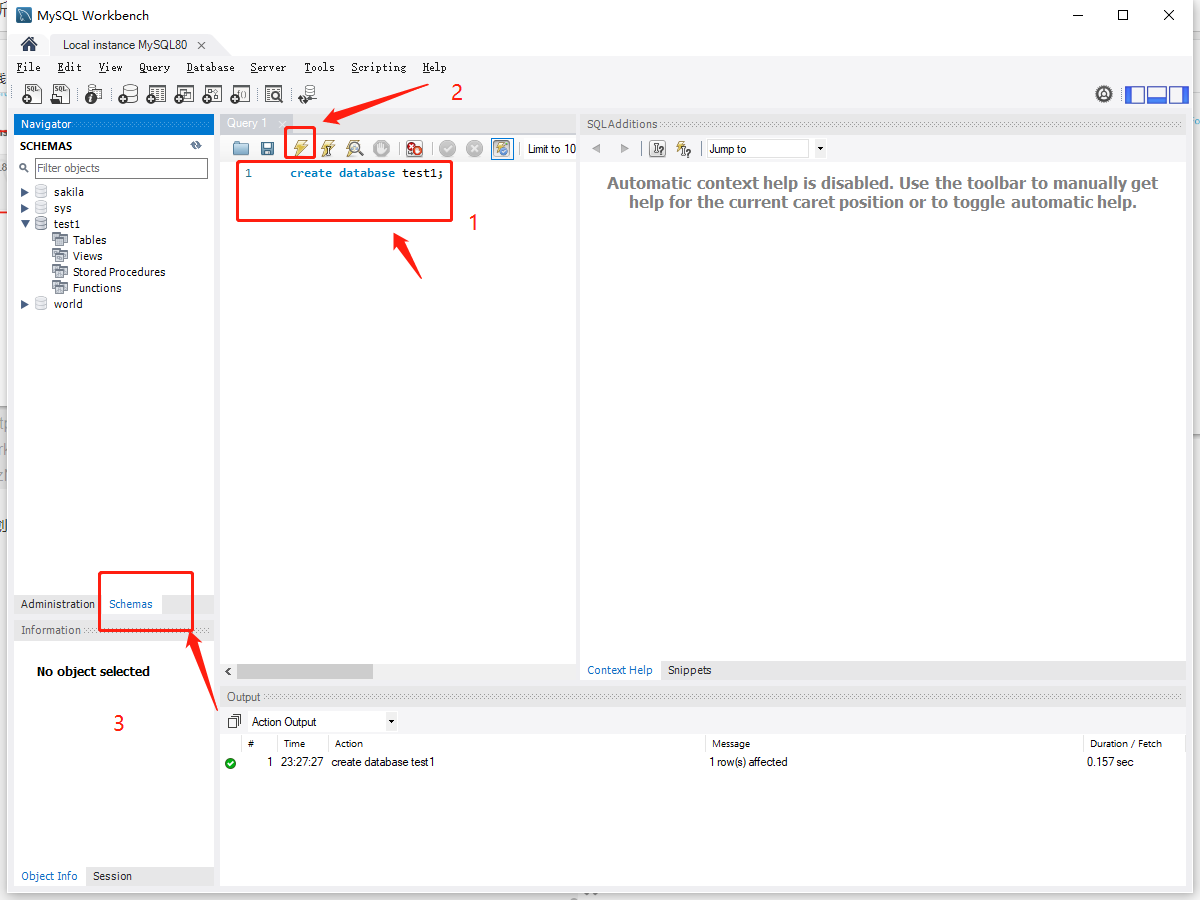Screen dimensions: 1200x900
Task: Create a new stored procedure icon
Action: (212, 94)
